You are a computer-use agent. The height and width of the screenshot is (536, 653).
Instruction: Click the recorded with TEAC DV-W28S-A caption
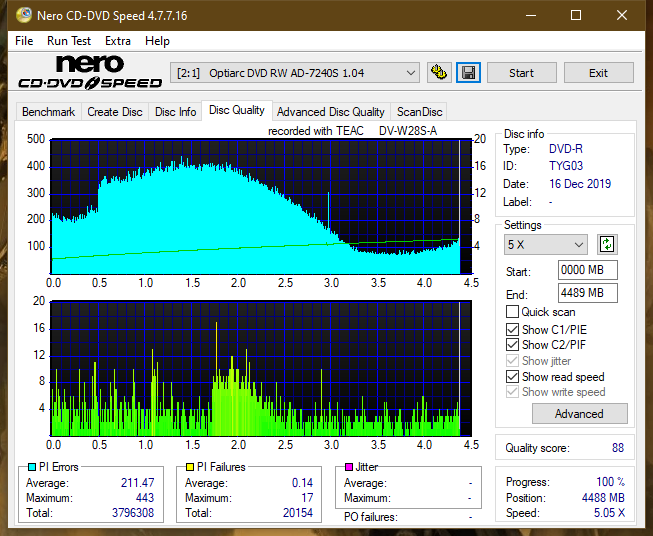352,131
